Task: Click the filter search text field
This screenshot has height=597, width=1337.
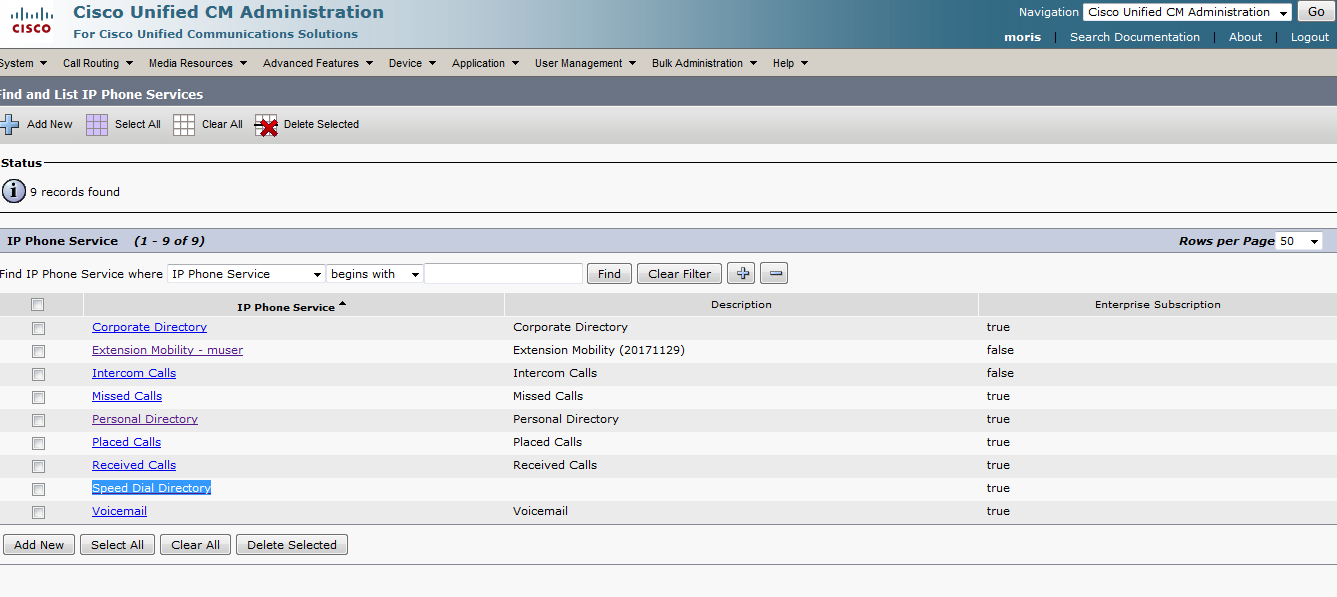Action: 503,274
